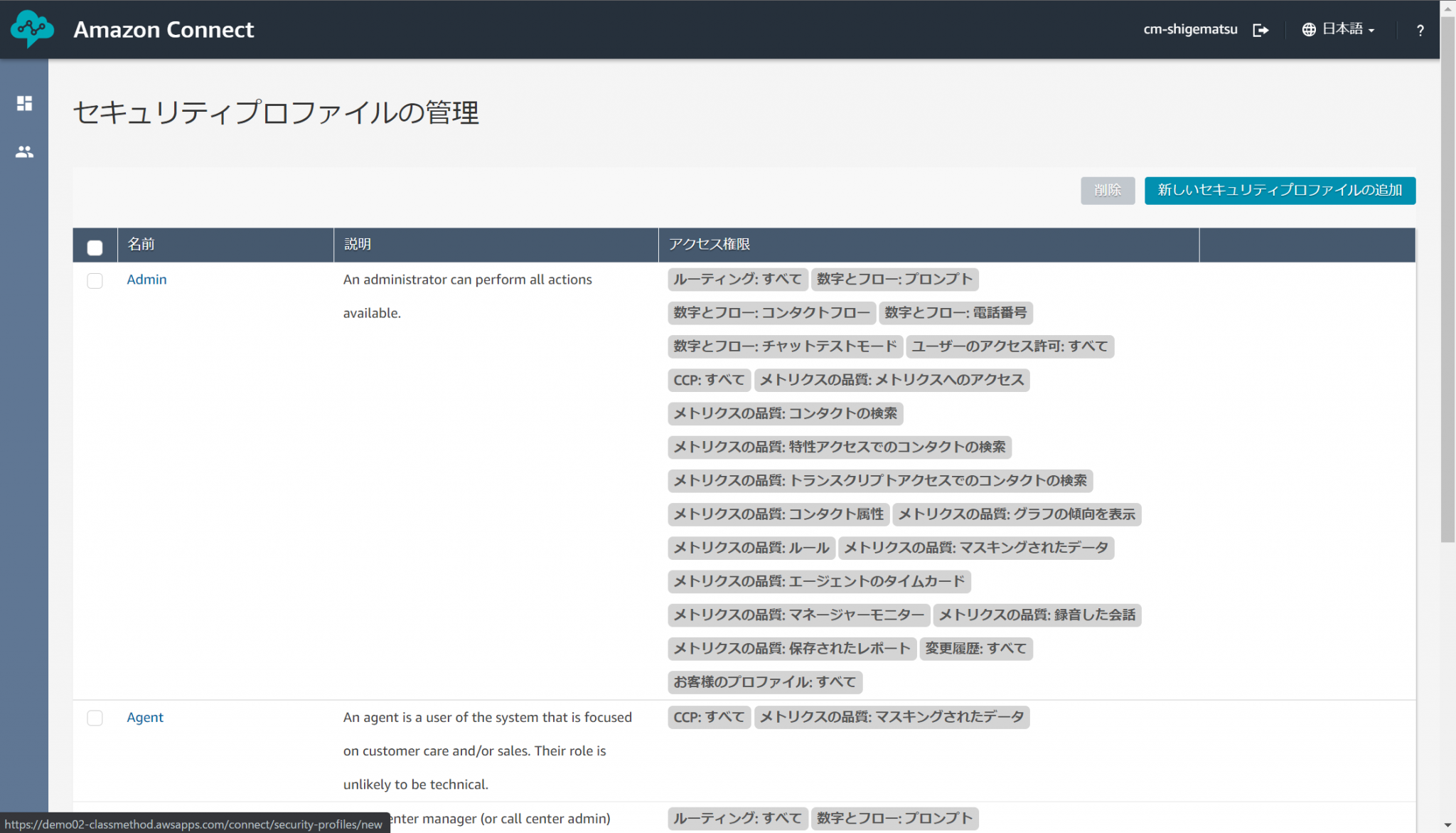This screenshot has width=1456, height=833.
Task: Click the Amazon Connect title text
Action: 164,29
